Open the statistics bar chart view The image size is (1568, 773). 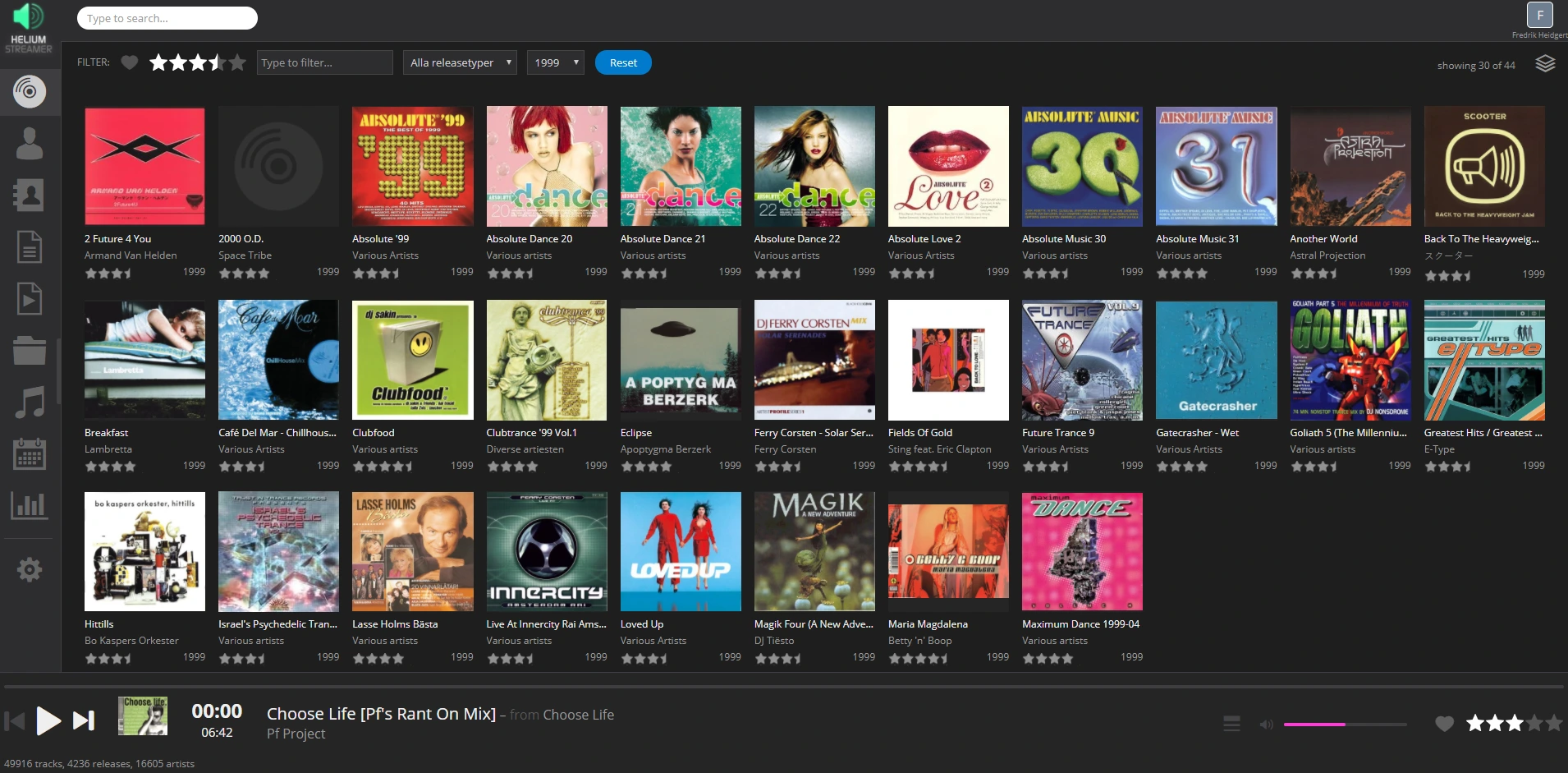(x=30, y=505)
